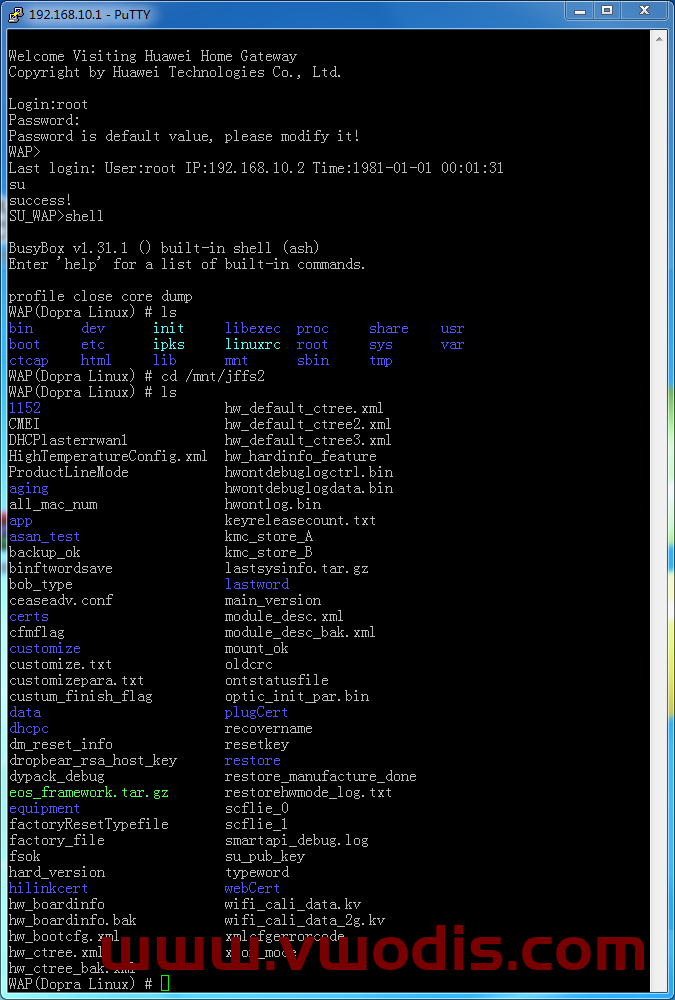Select the '1152' directory entry

[25, 408]
